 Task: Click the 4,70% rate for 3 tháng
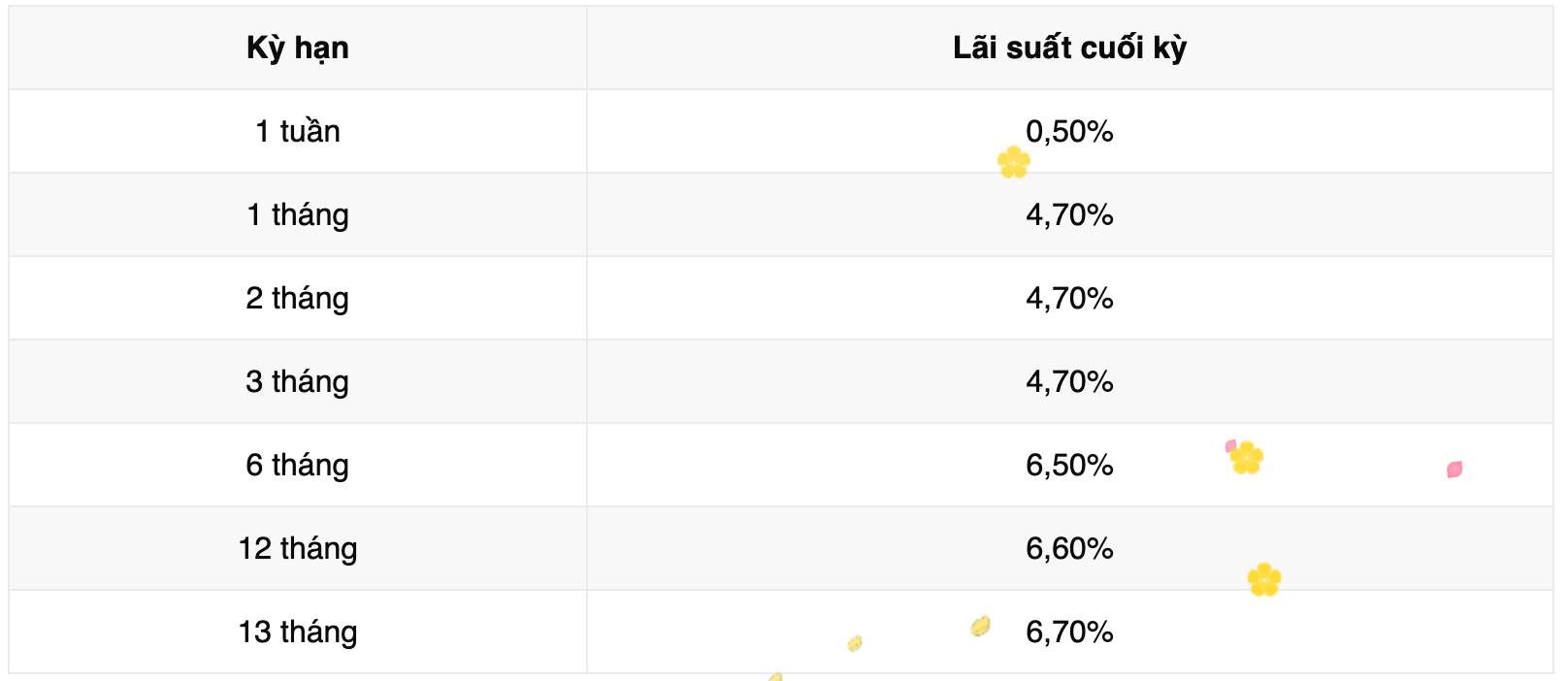[x=1069, y=381]
